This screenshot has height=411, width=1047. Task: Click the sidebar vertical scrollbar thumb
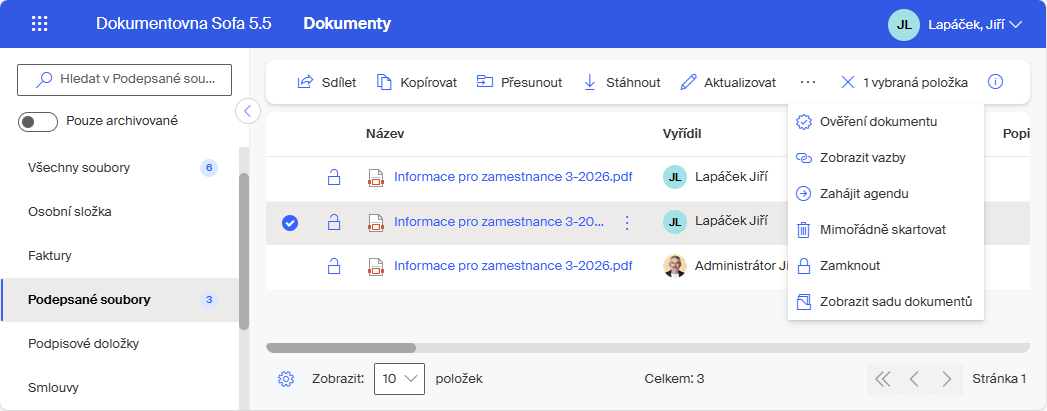coord(244,251)
